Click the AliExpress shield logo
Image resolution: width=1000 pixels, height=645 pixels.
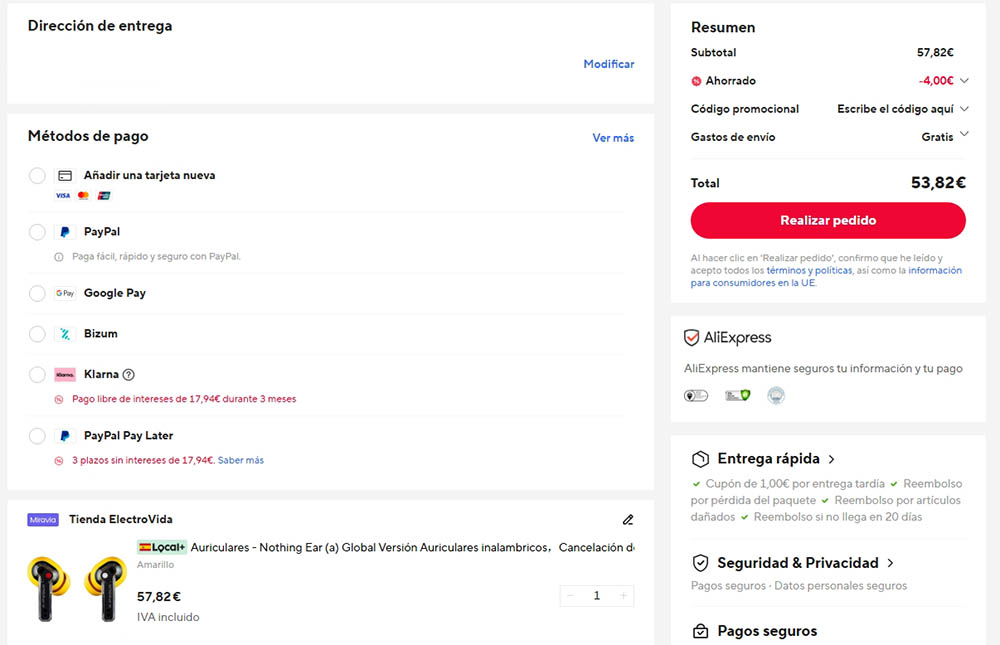tap(691, 337)
